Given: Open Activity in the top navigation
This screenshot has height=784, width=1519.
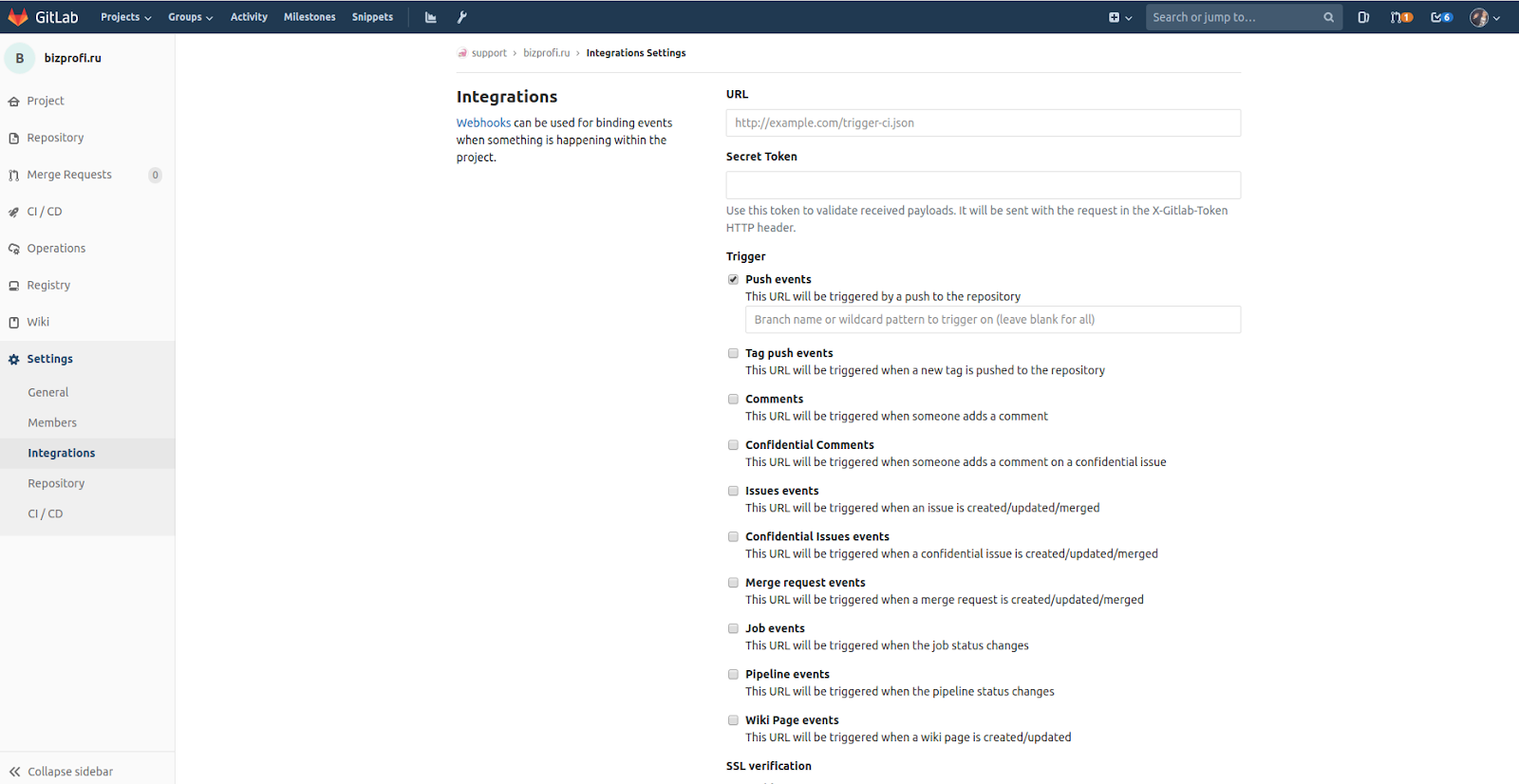Looking at the screenshot, I should 249,17.
